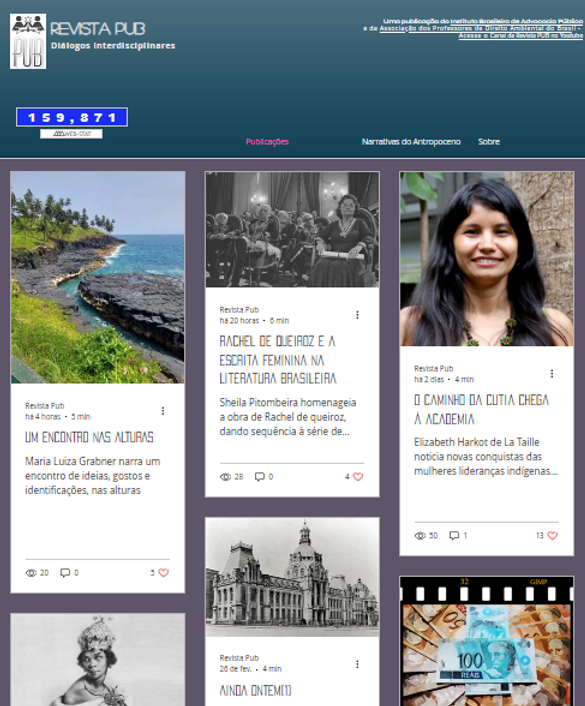
Task: Open more actions on Ainda Ontem post
Action: click(x=358, y=664)
